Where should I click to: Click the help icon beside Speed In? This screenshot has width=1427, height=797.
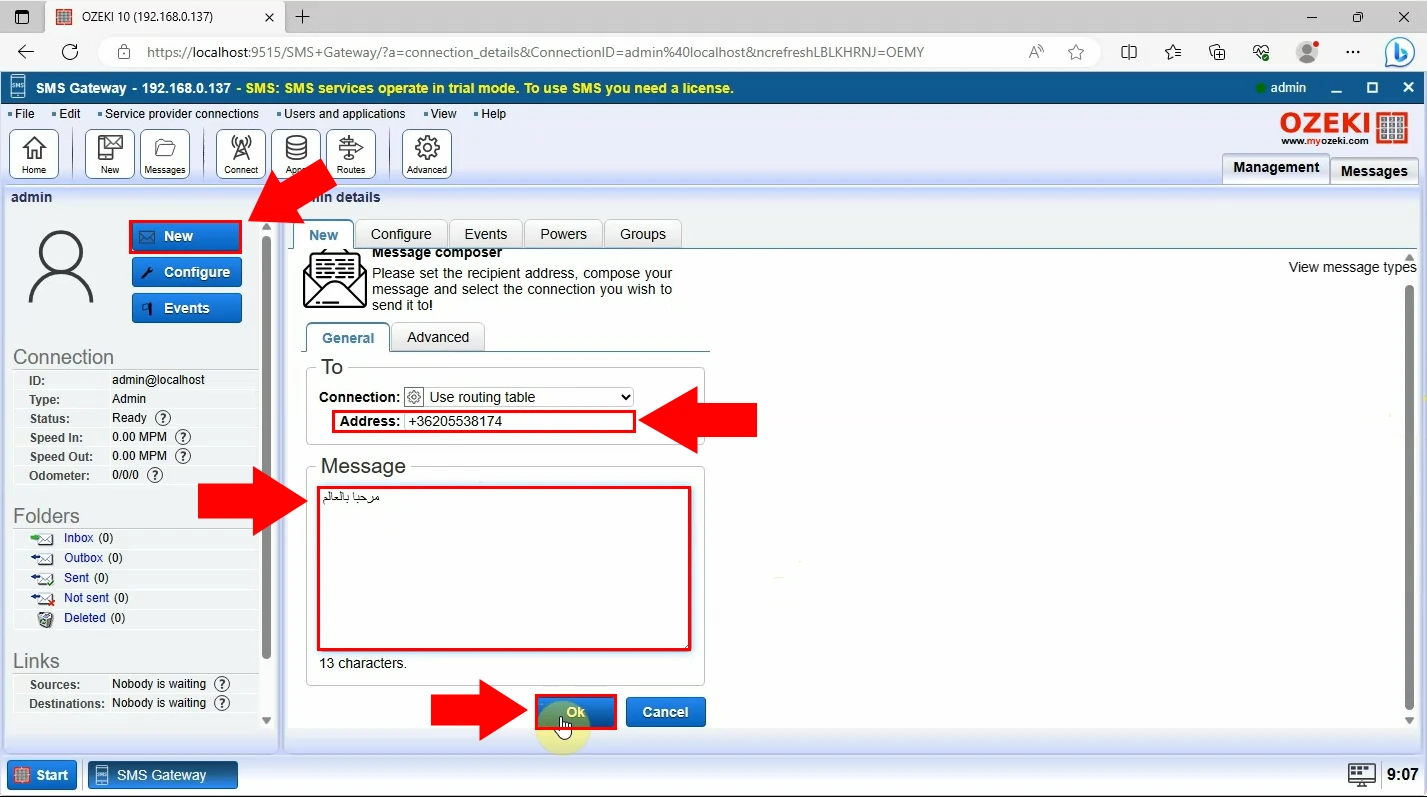pos(183,437)
